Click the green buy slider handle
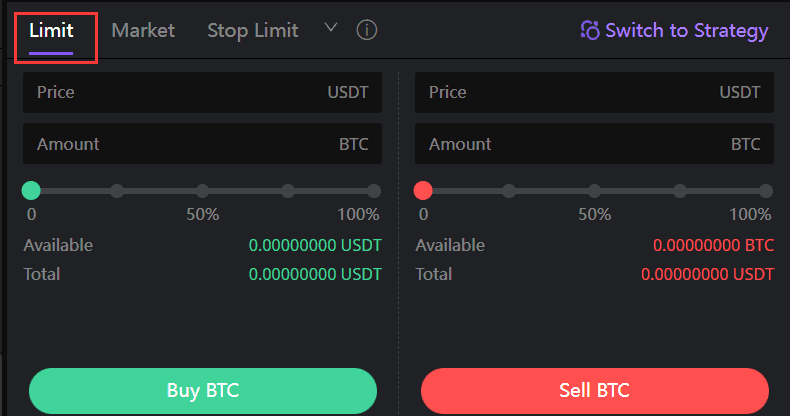 31,191
